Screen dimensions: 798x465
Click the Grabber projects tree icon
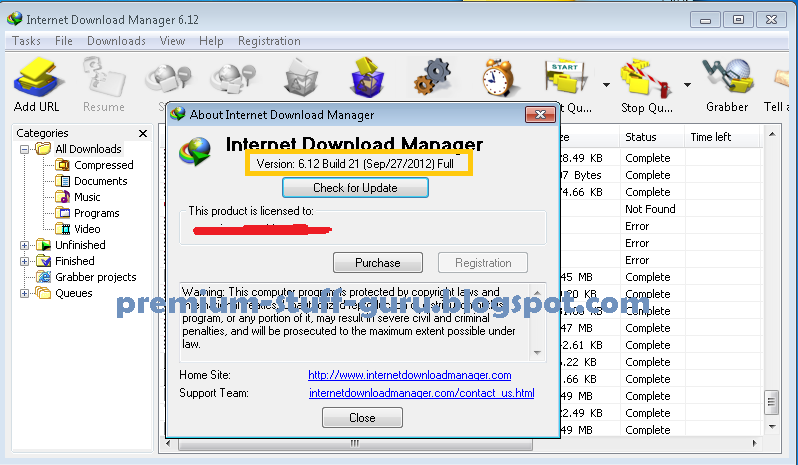(x=44, y=277)
